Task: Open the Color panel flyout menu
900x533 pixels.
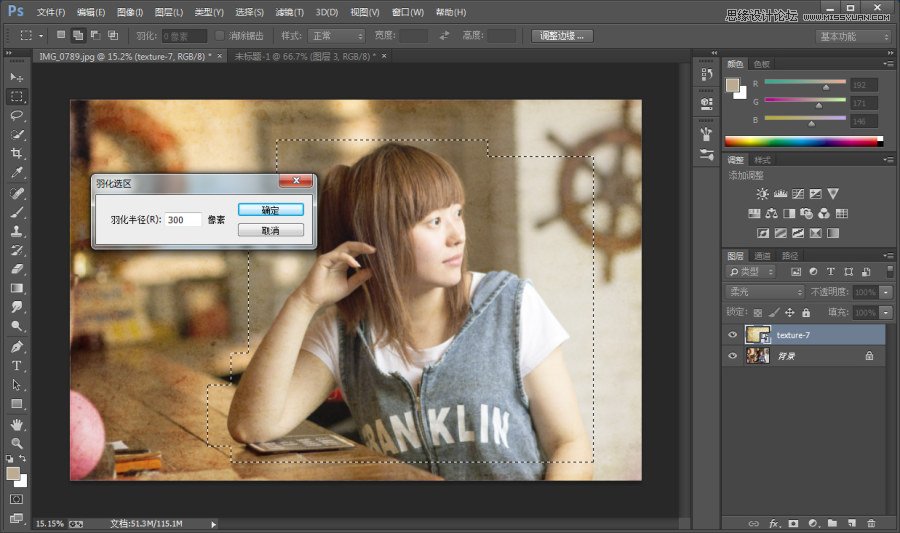Action: coord(888,64)
